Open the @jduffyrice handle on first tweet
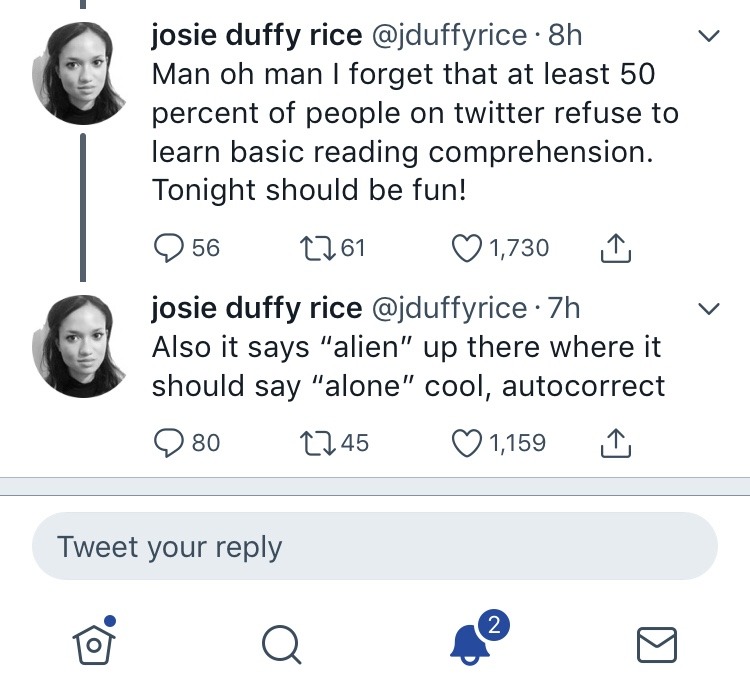This screenshot has height=694, width=750. pos(449,35)
